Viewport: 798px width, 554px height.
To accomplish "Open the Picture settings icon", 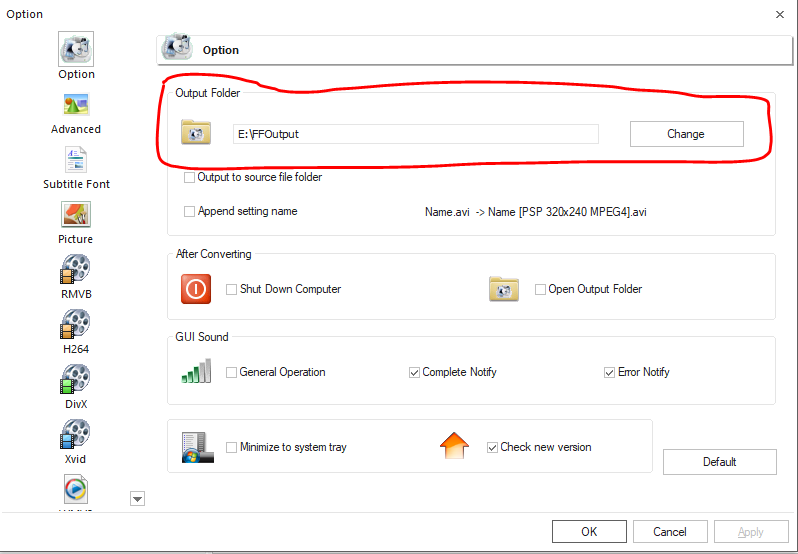I will pyautogui.click(x=76, y=215).
